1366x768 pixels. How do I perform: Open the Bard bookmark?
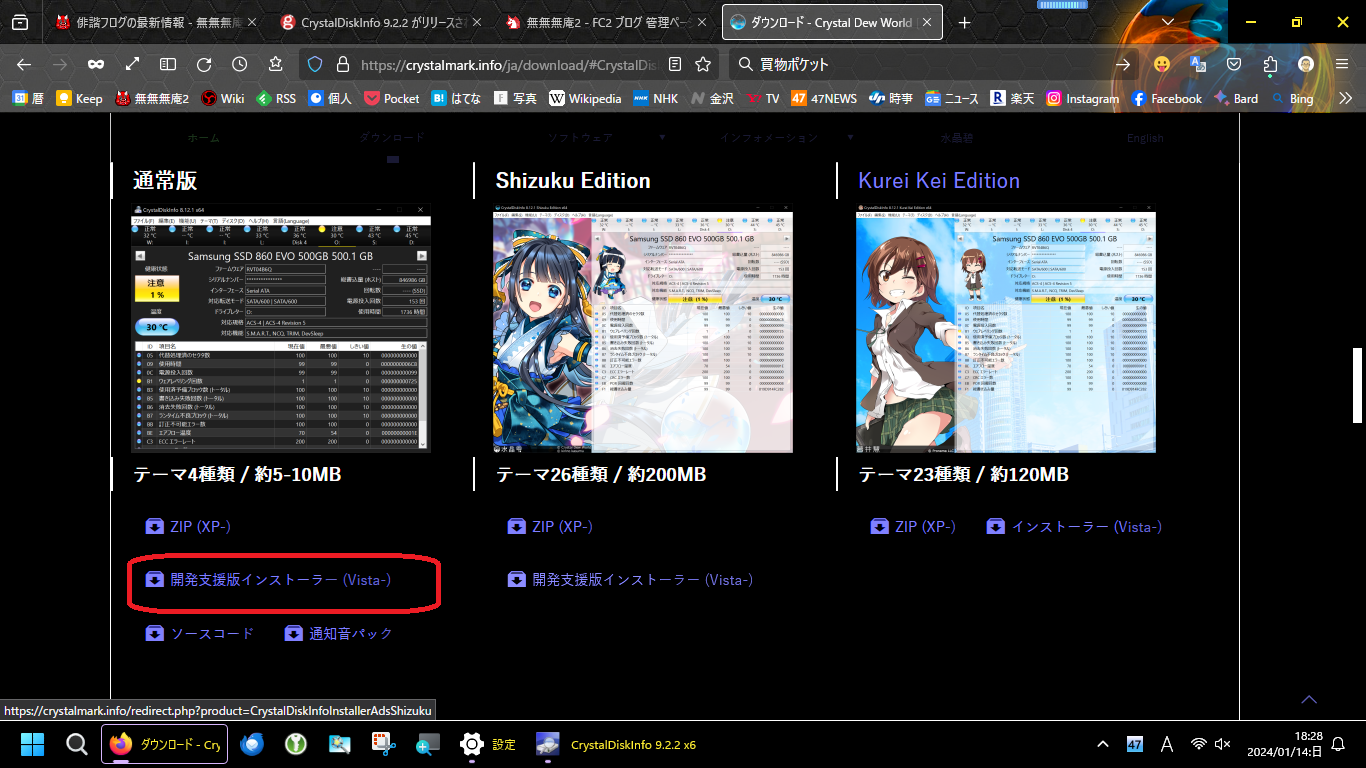(x=1236, y=98)
